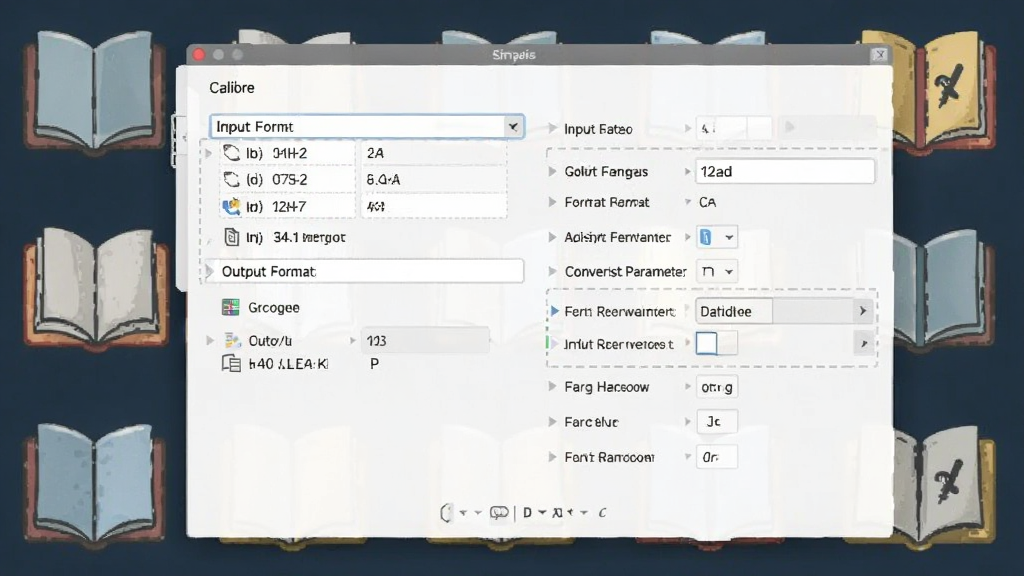The height and width of the screenshot is (576, 1024).
Task: Expand the 'Input Fateo' option triangle
Action: pyautogui.click(x=552, y=128)
